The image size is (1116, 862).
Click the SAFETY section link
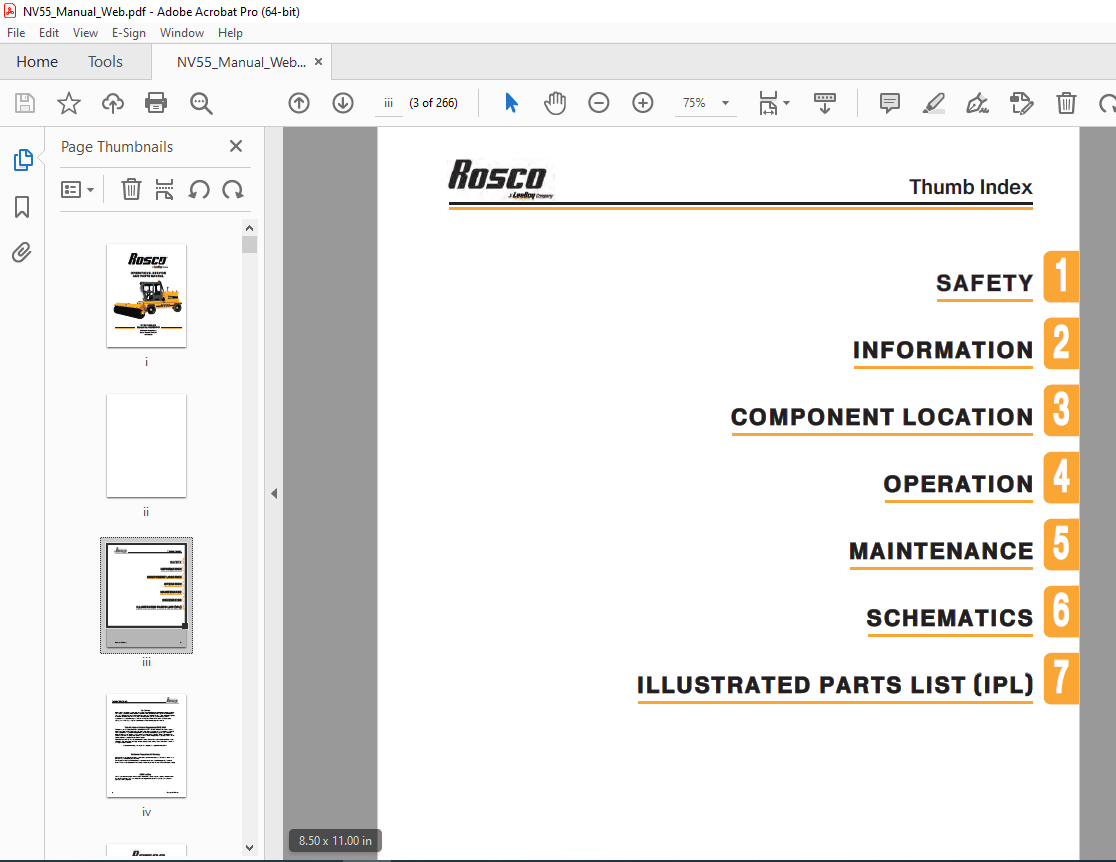[x=984, y=283]
